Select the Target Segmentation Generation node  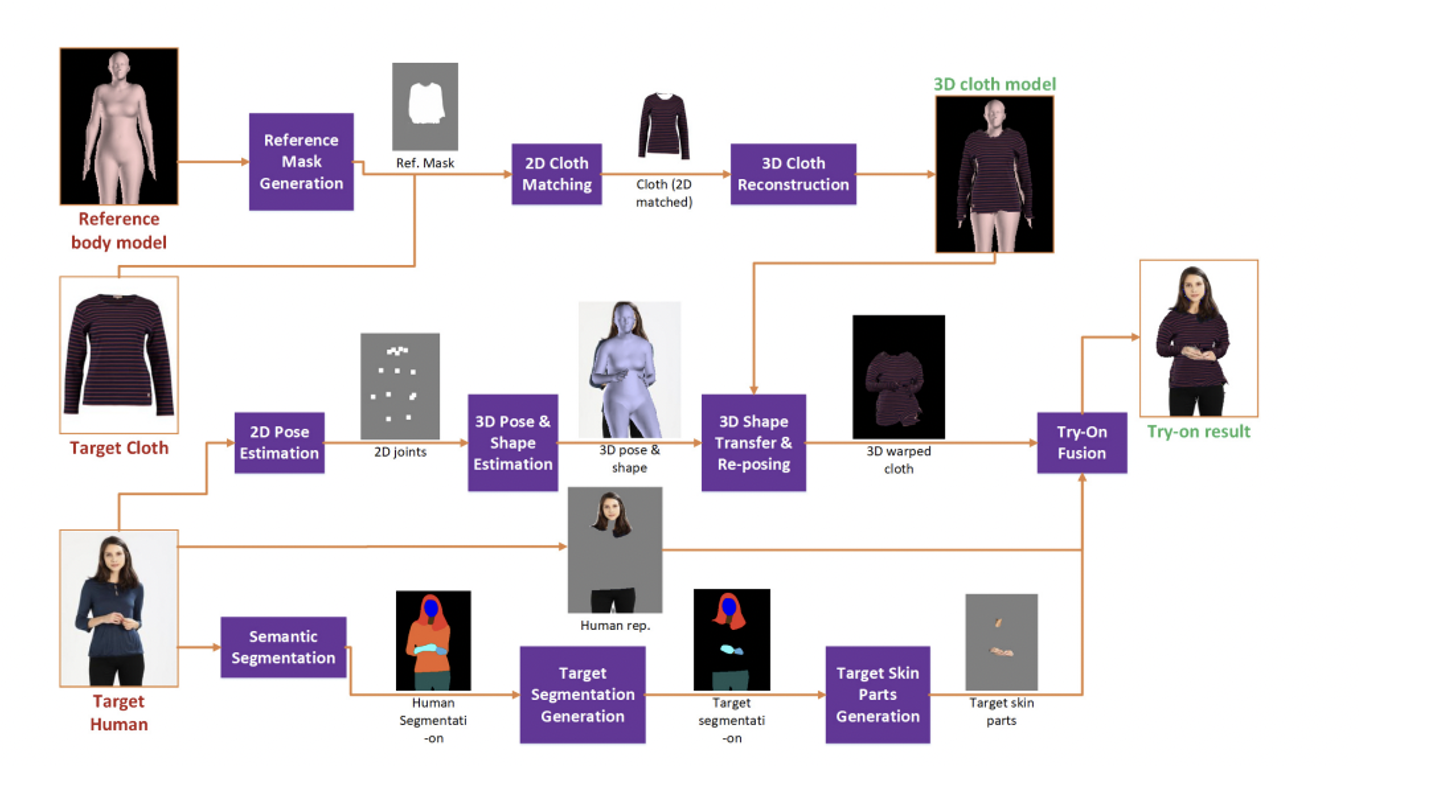[x=582, y=694]
